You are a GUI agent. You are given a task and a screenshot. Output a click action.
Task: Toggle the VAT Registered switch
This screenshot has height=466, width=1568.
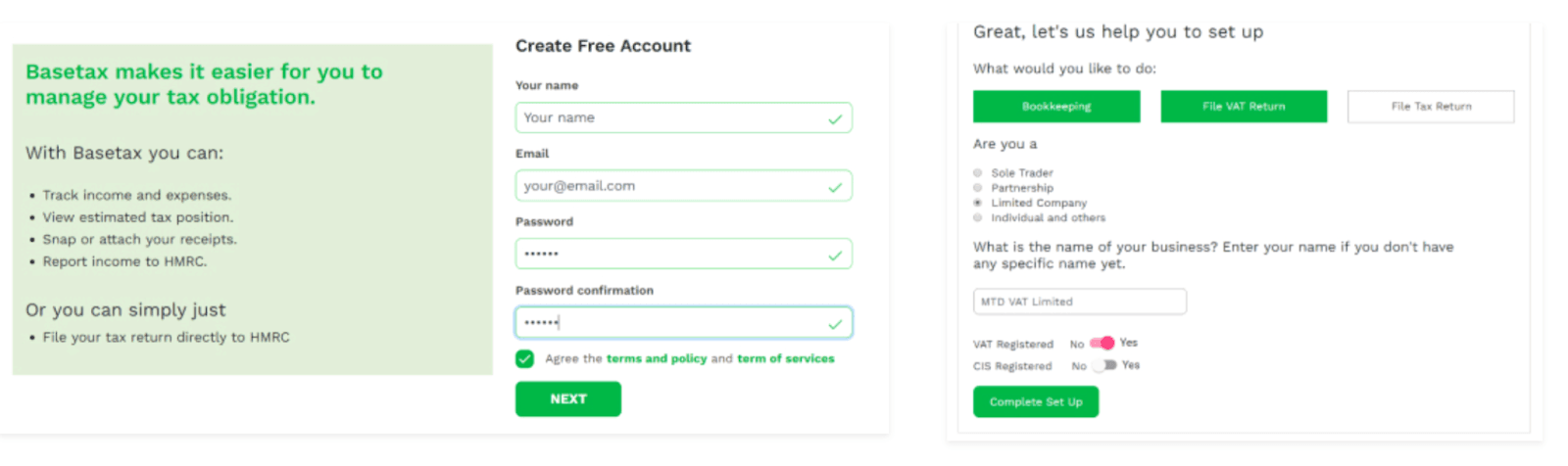pyautogui.click(x=1102, y=343)
